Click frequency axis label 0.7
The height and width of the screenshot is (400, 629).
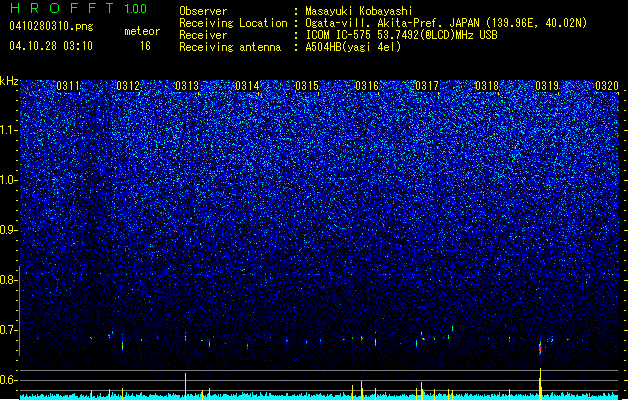coord(9,330)
